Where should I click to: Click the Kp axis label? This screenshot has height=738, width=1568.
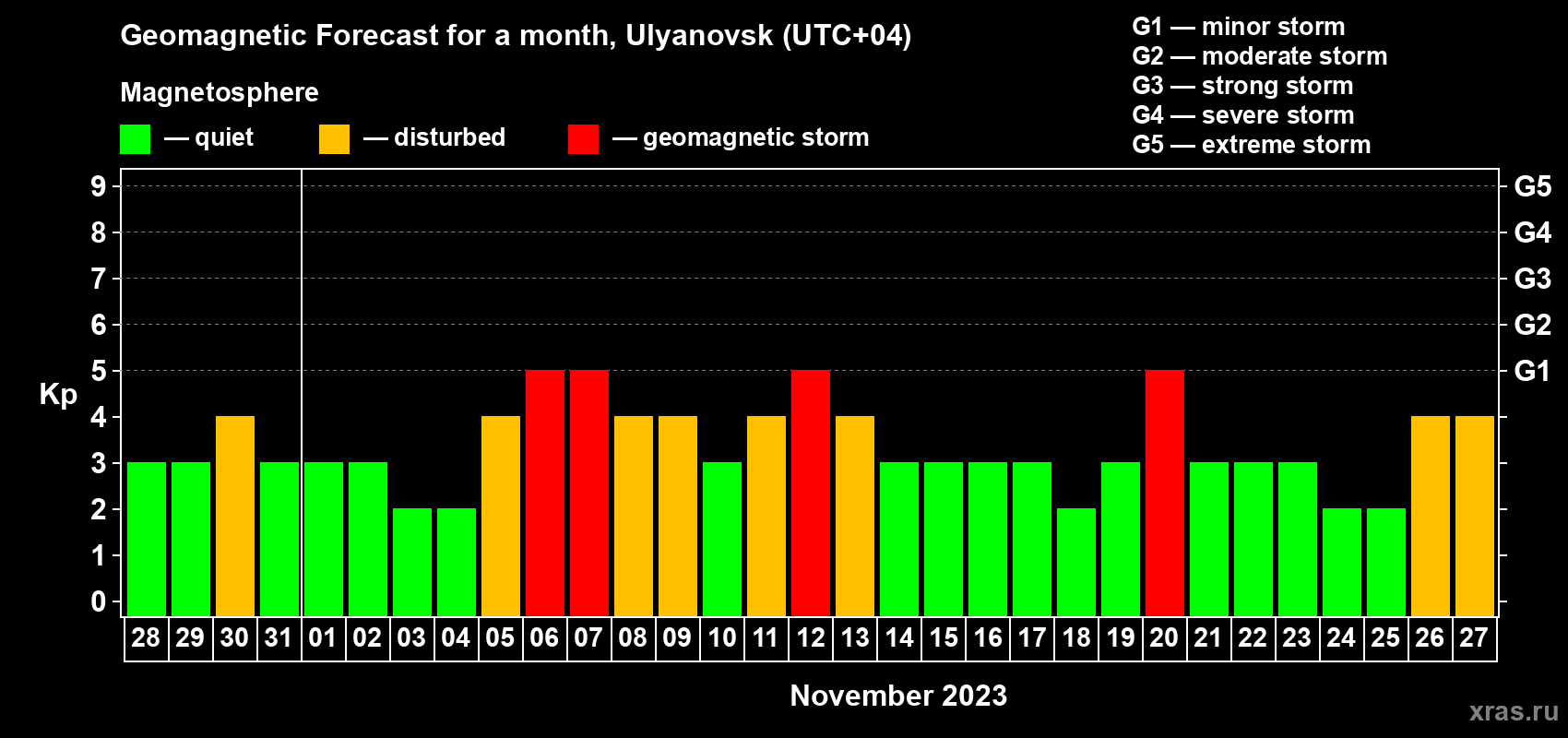point(58,395)
